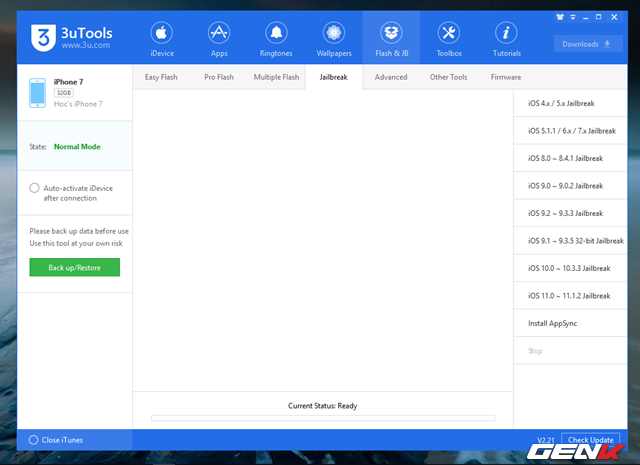Choose iOS 8.0 ~ 8.4.1 Jailbreak
Screen dimensions: 640x465
570,158
